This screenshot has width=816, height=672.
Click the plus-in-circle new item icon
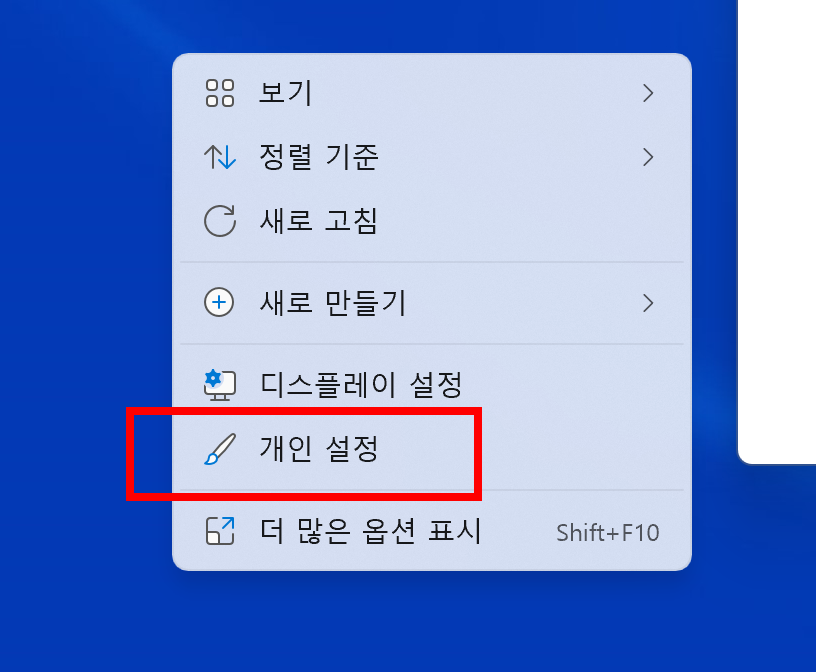(219, 302)
